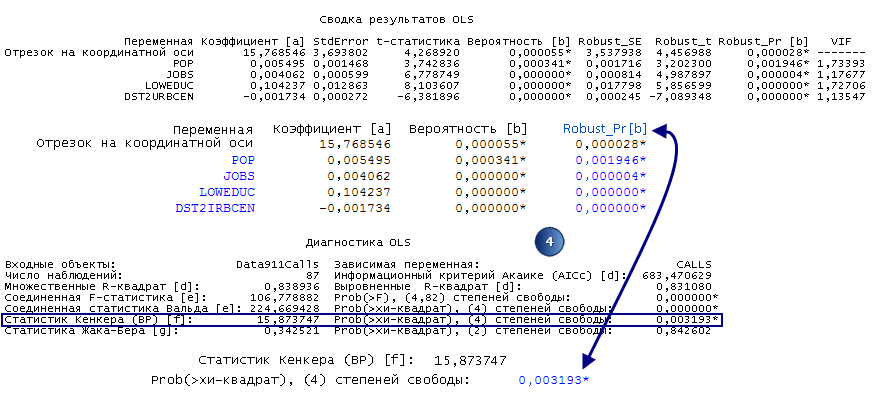The width and height of the screenshot is (874, 395).
Task: Select label "Число наблюдений:"
Action: [x=63, y=275]
